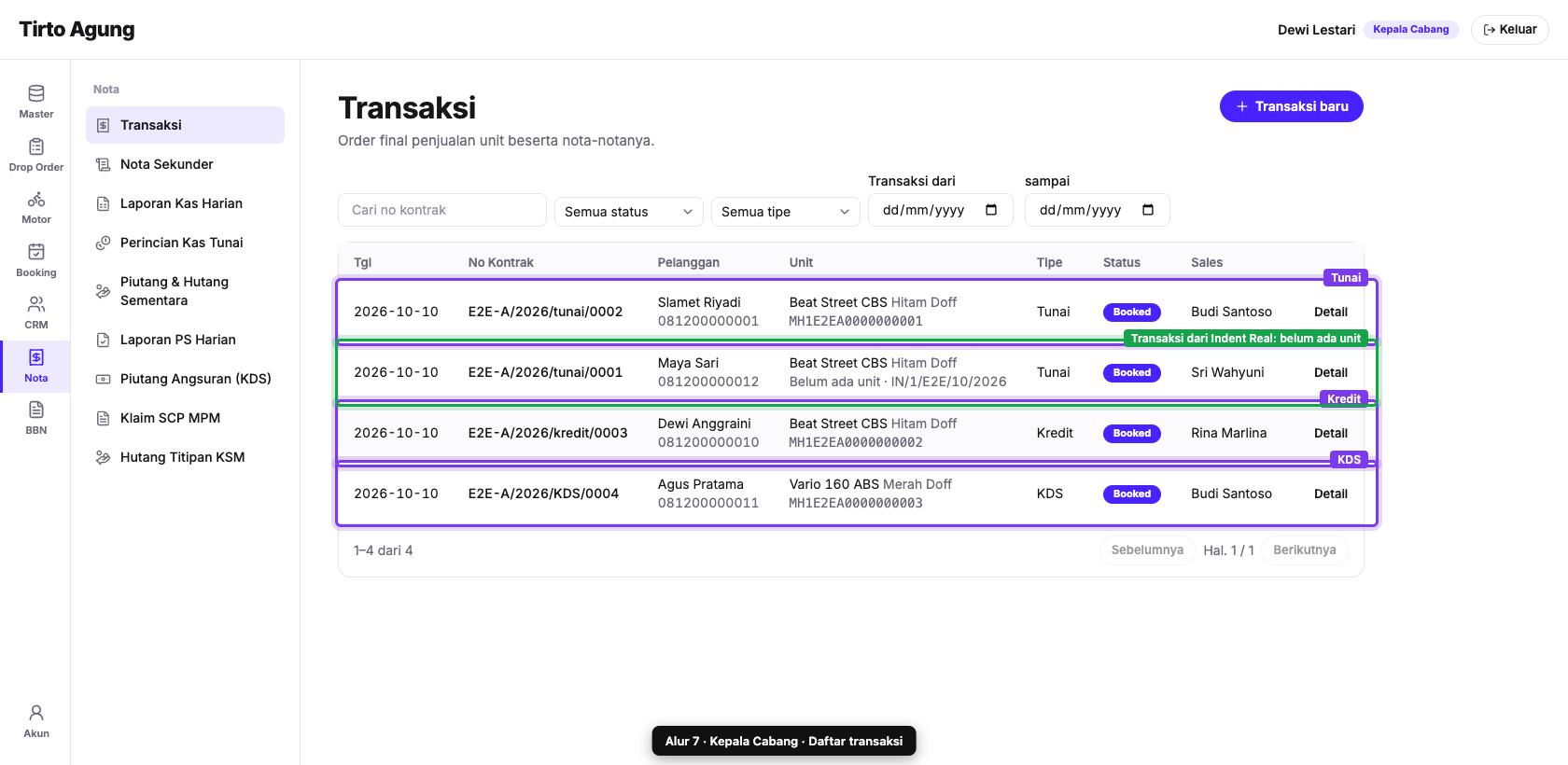Screen dimensions: 1568x765
Task: Click the sampai date field
Action: click(1098, 210)
